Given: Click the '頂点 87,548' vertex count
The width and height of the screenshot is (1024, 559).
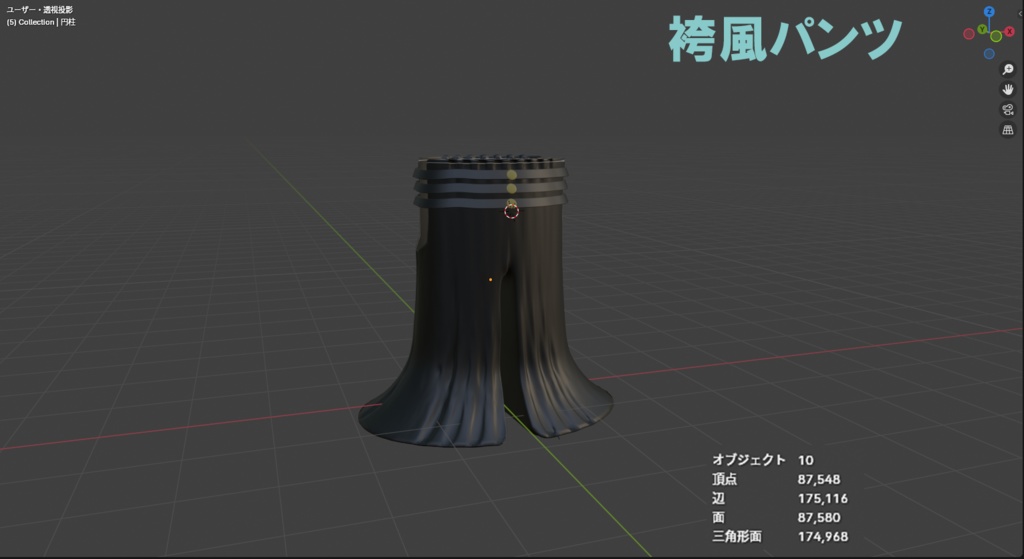Looking at the screenshot, I should [x=776, y=479].
